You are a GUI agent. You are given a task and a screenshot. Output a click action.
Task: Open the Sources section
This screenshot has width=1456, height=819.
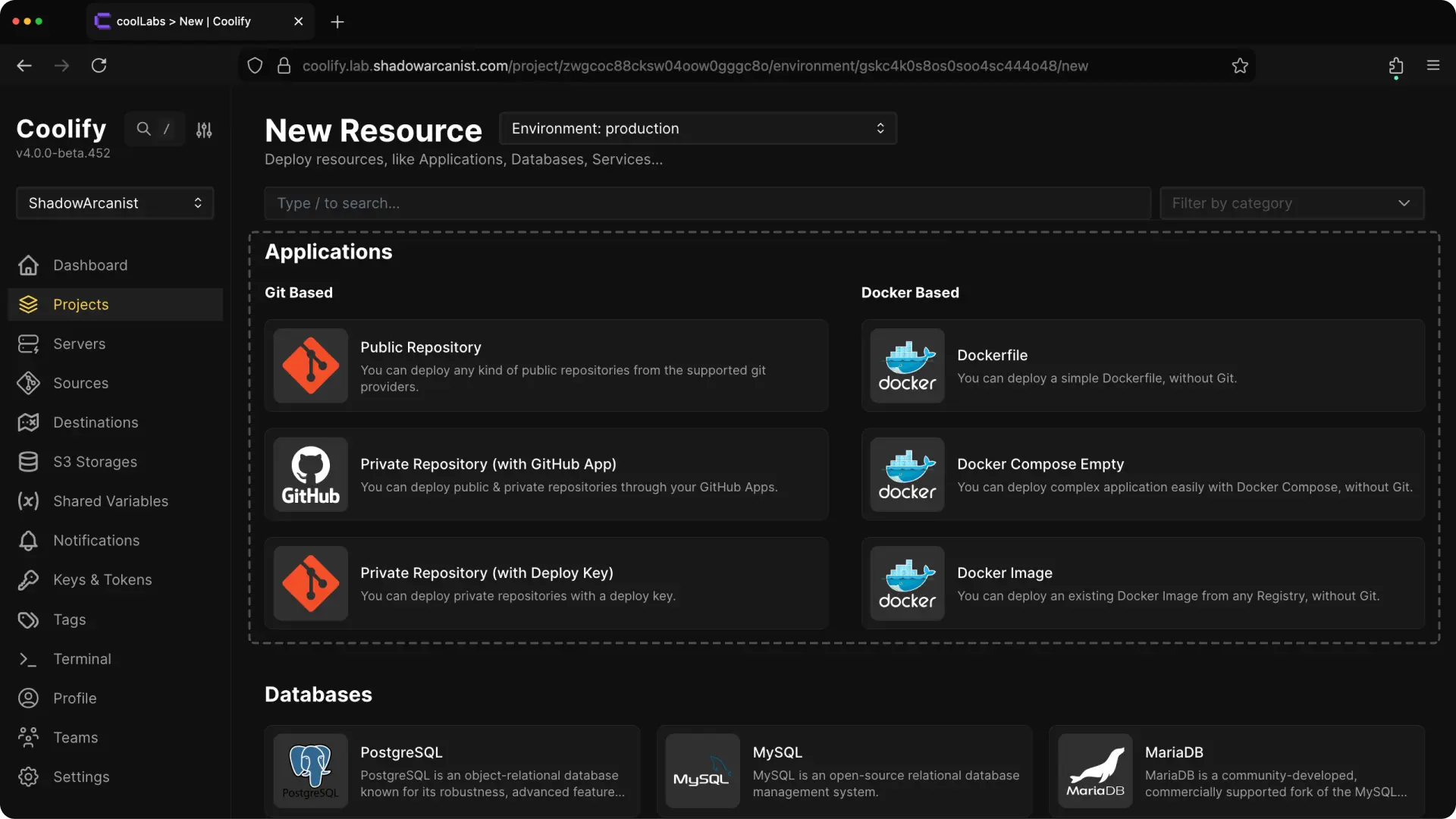click(80, 383)
